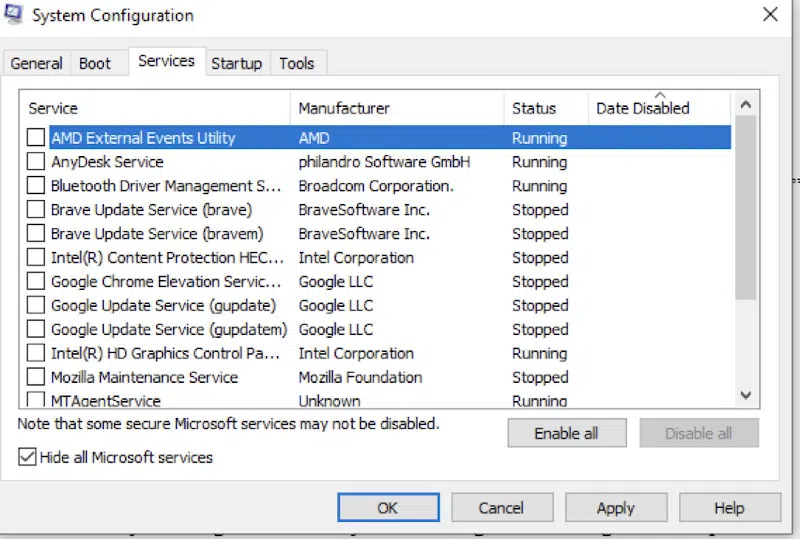Select the Bluetooth Driver Management service row
This screenshot has height=539, width=800.
[166, 186]
